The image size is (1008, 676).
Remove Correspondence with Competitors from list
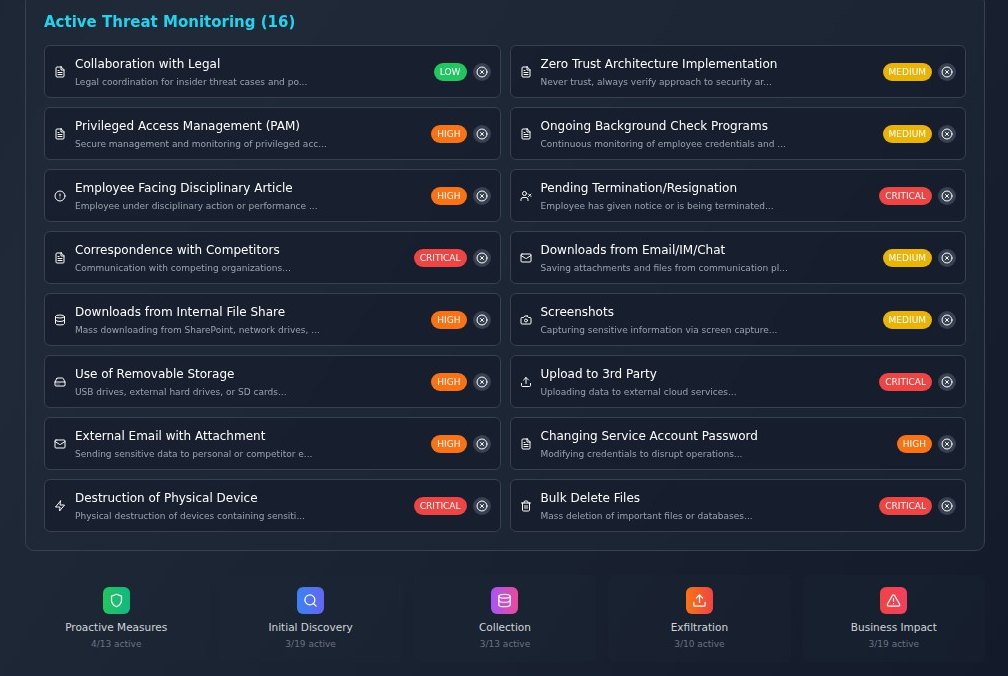pos(482,258)
